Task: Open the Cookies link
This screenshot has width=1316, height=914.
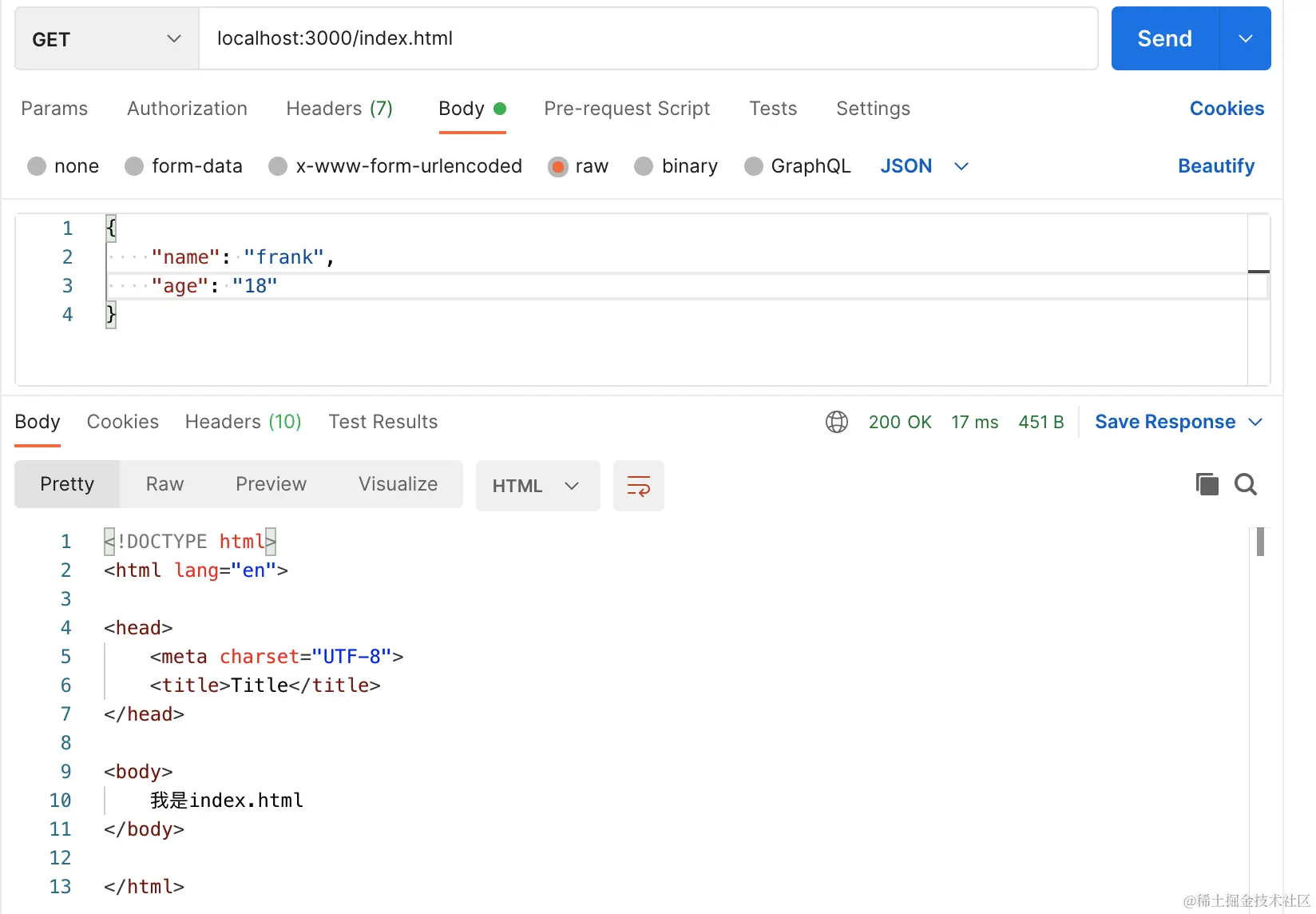Action: click(1227, 109)
